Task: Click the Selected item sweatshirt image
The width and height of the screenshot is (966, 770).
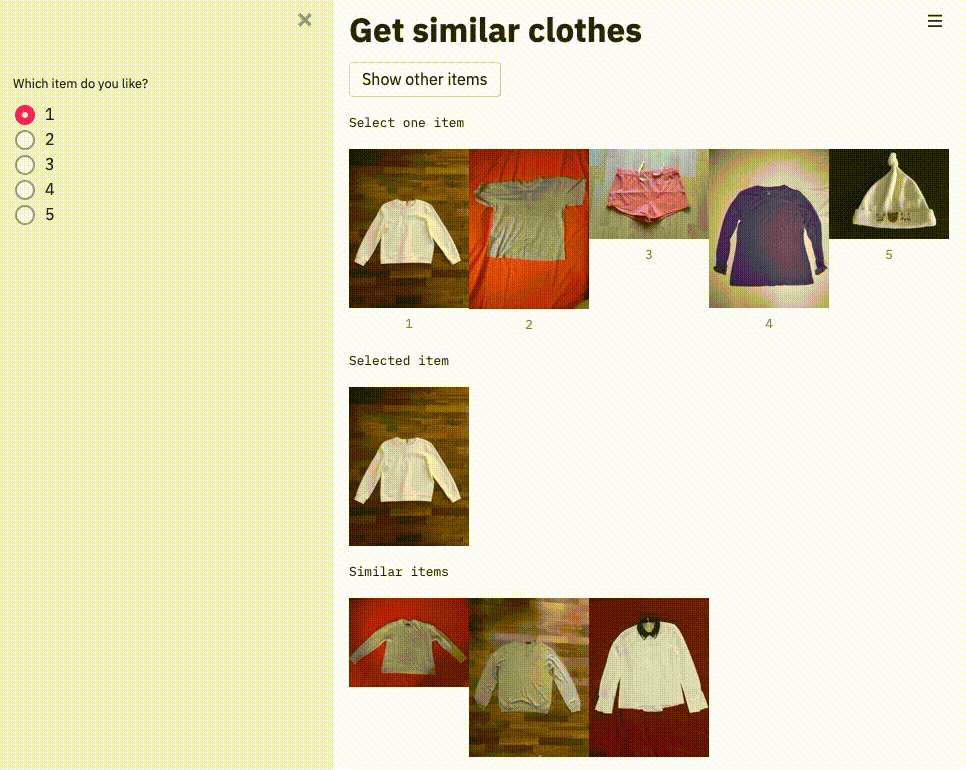Action: [x=409, y=466]
